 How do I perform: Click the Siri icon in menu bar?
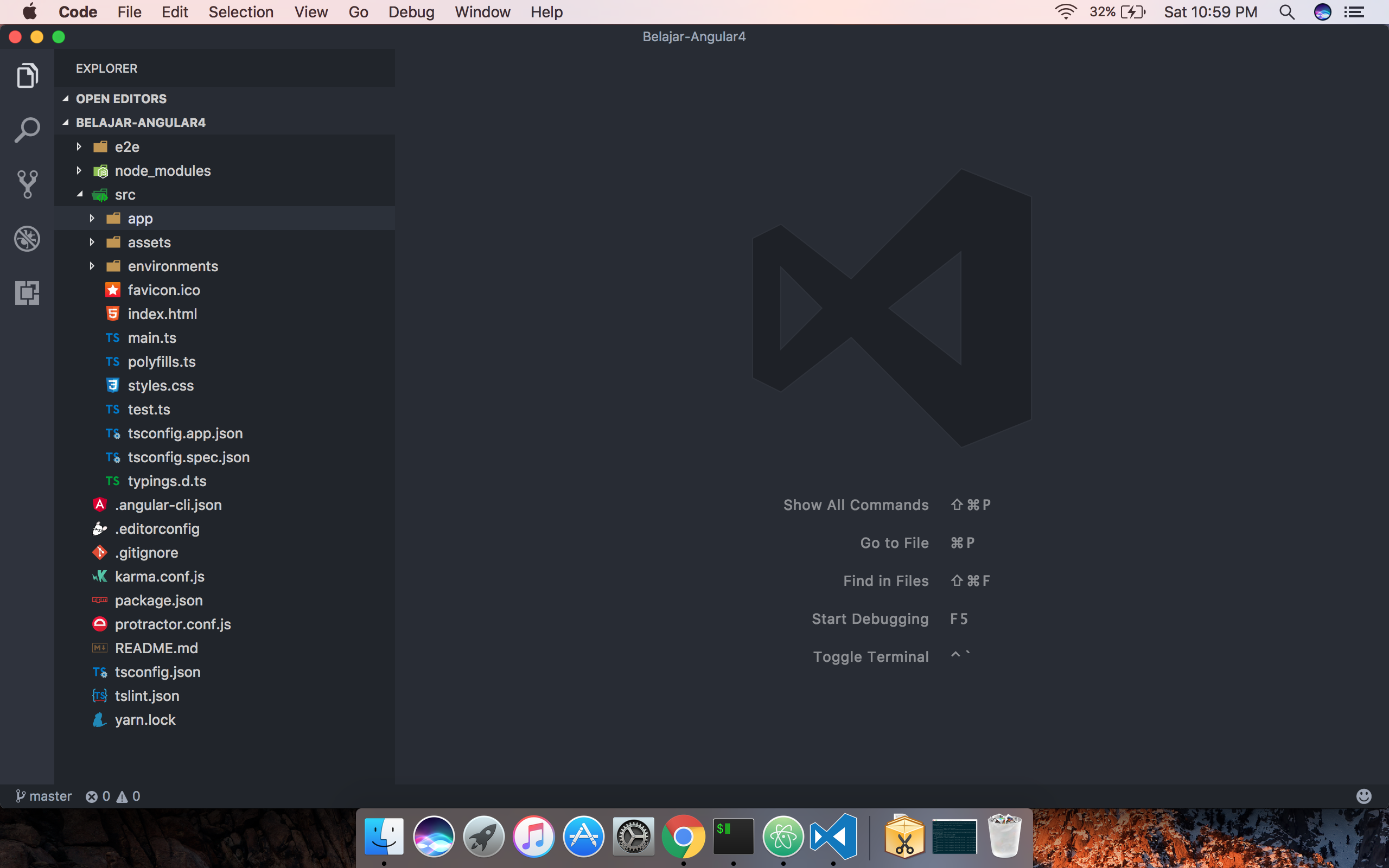pyautogui.click(x=1322, y=12)
